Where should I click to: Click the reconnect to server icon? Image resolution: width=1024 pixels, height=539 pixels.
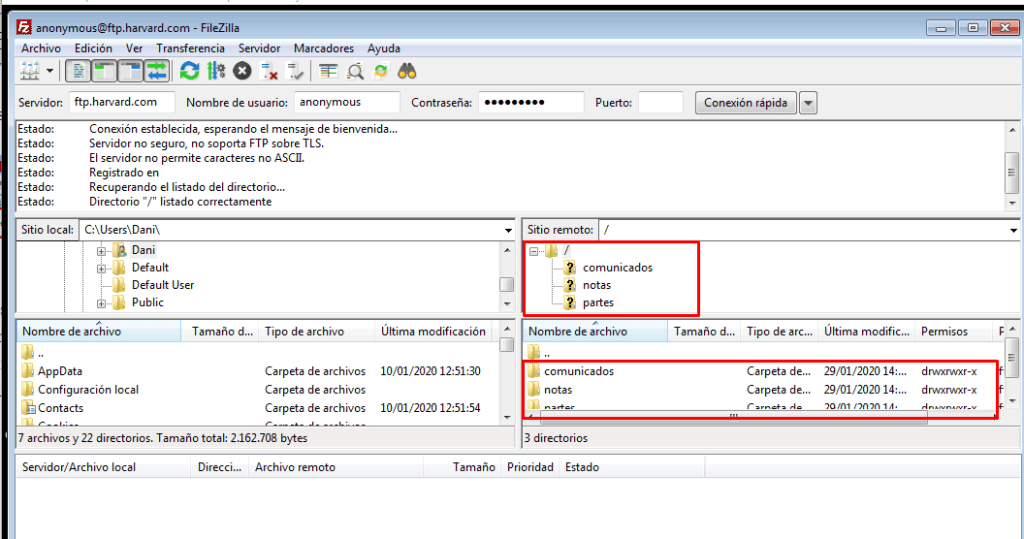coord(295,71)
